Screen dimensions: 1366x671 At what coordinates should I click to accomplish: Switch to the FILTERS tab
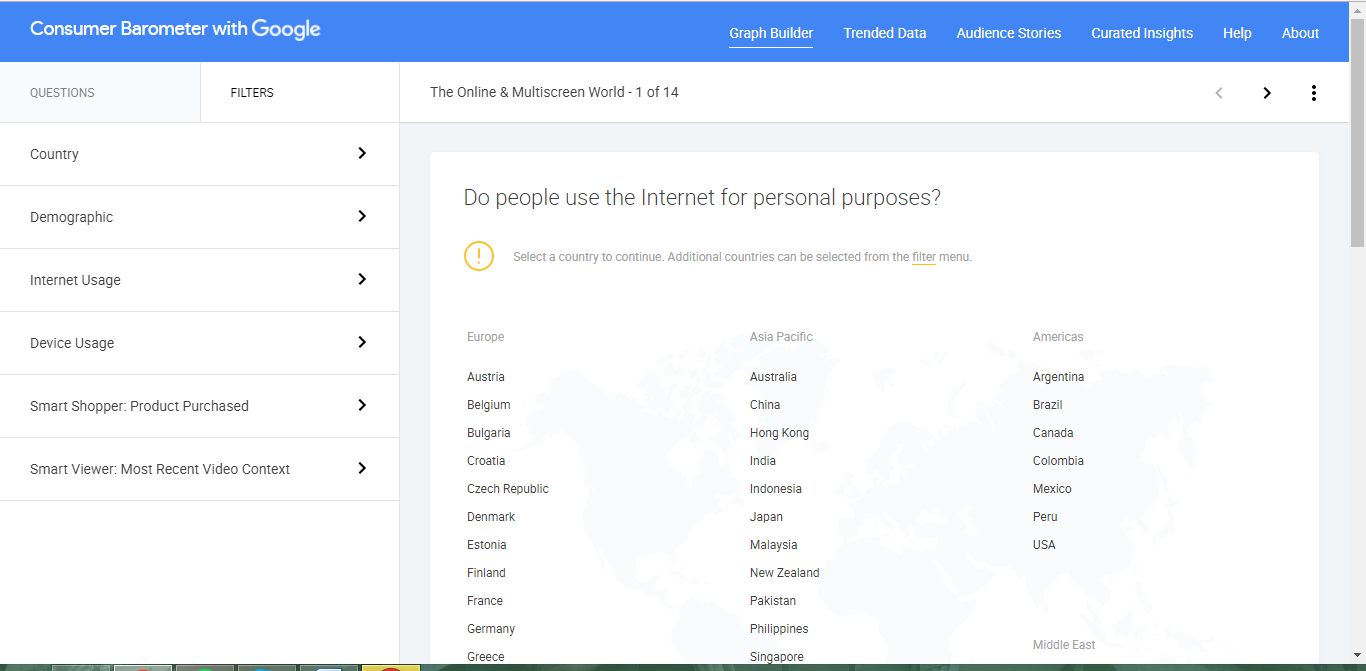(x=251, y=92)
